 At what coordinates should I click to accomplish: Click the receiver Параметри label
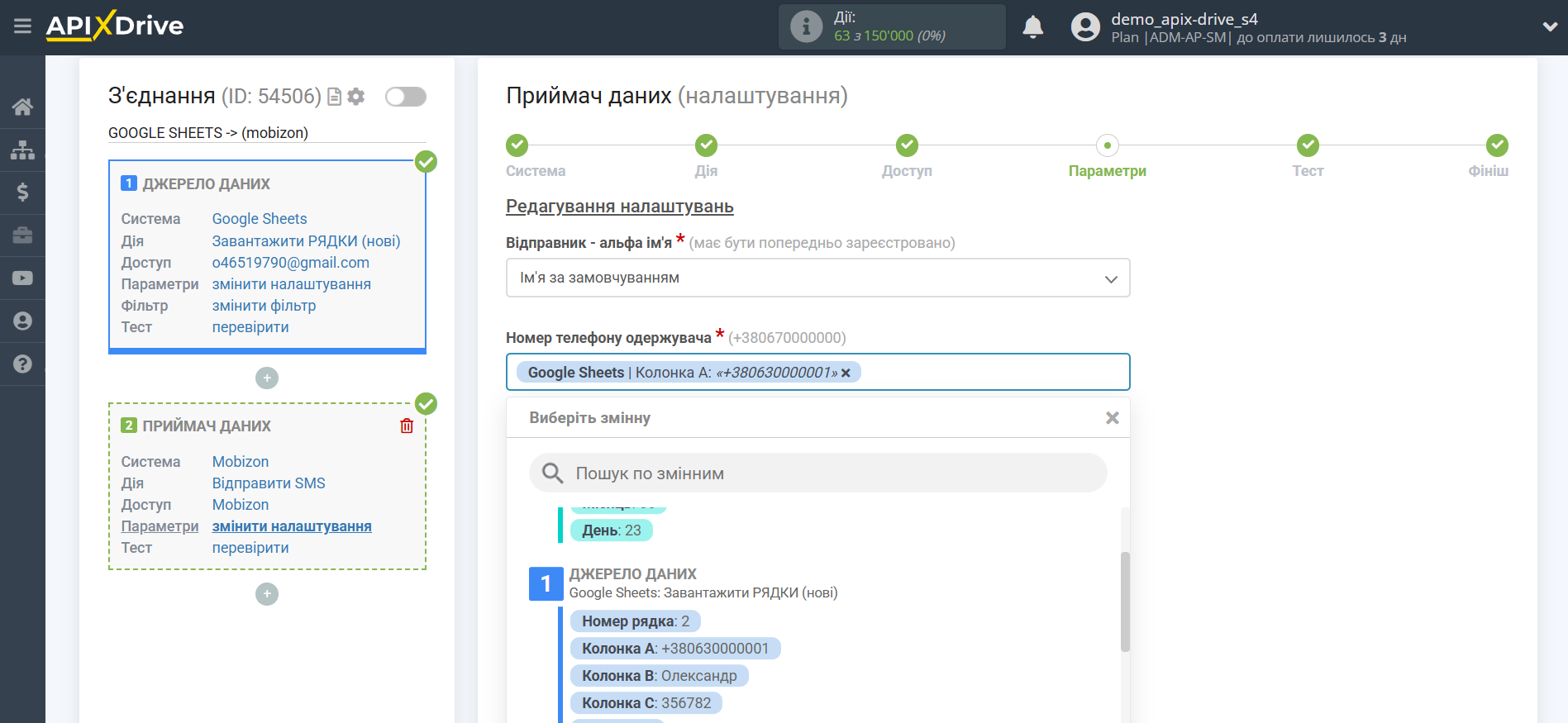pos(160,526)
